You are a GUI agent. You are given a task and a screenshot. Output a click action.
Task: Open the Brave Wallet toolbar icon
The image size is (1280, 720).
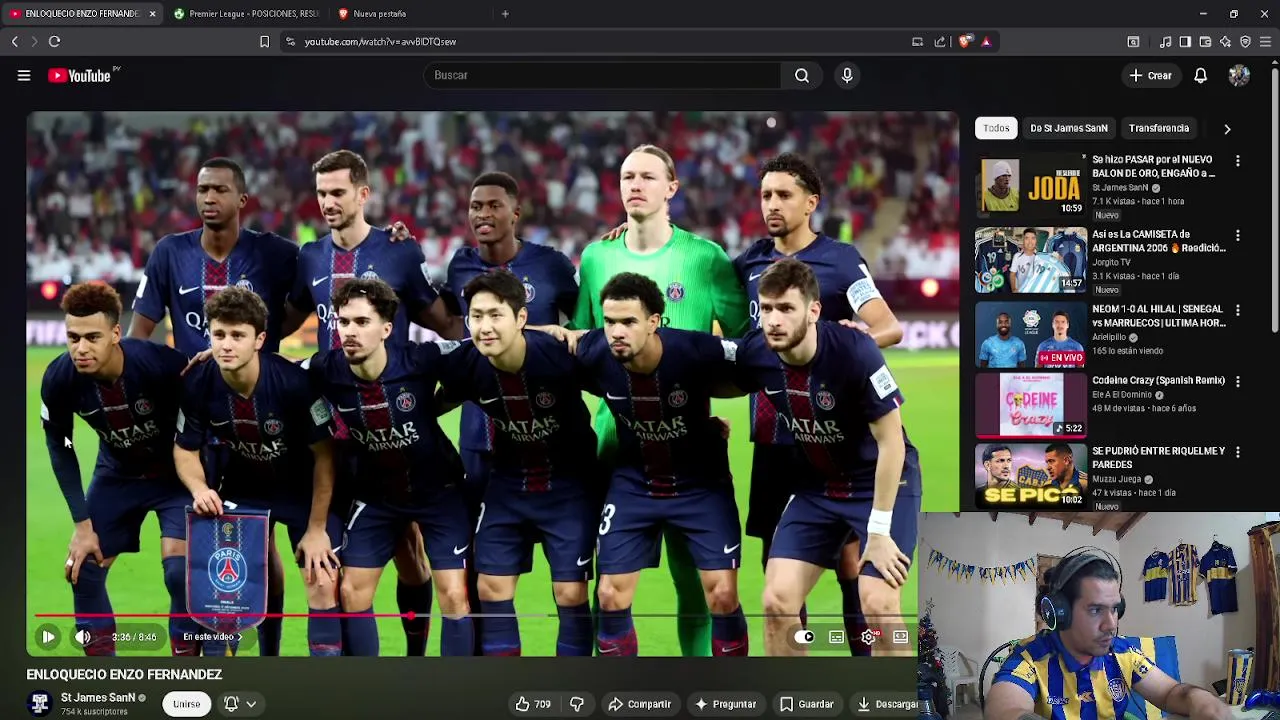[x=1205, y=42]
